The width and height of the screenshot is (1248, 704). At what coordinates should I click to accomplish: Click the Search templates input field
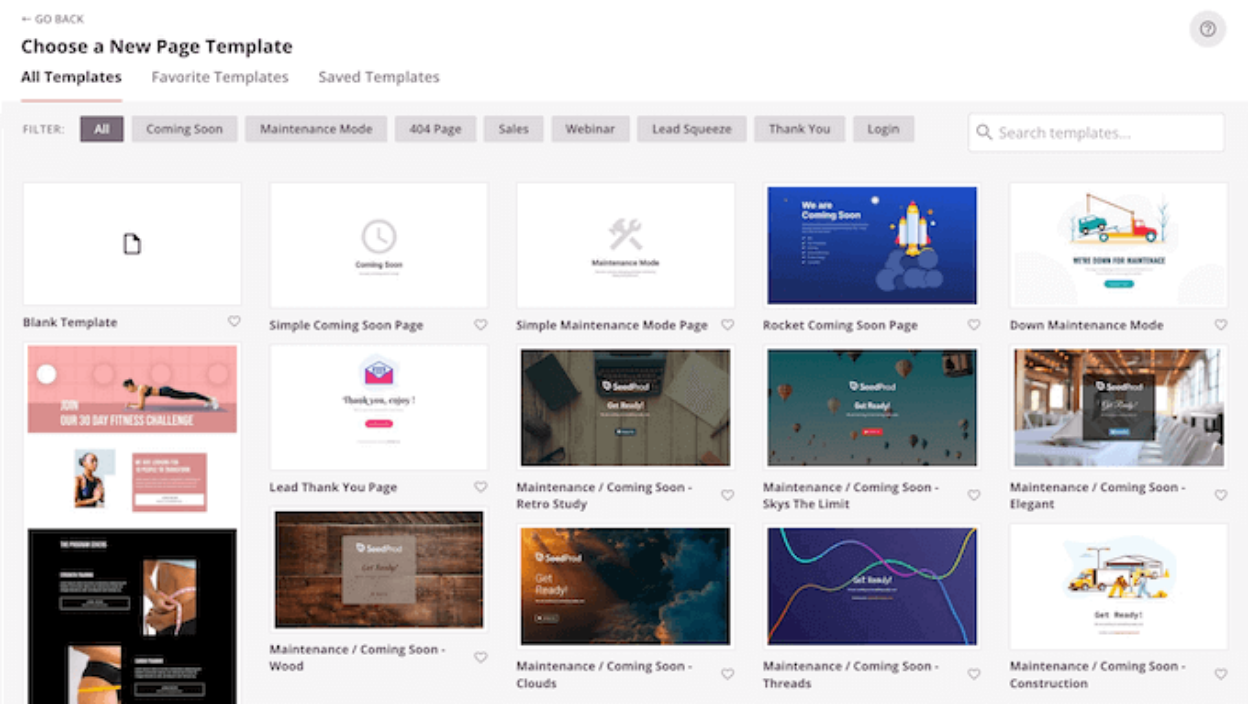1105,133
